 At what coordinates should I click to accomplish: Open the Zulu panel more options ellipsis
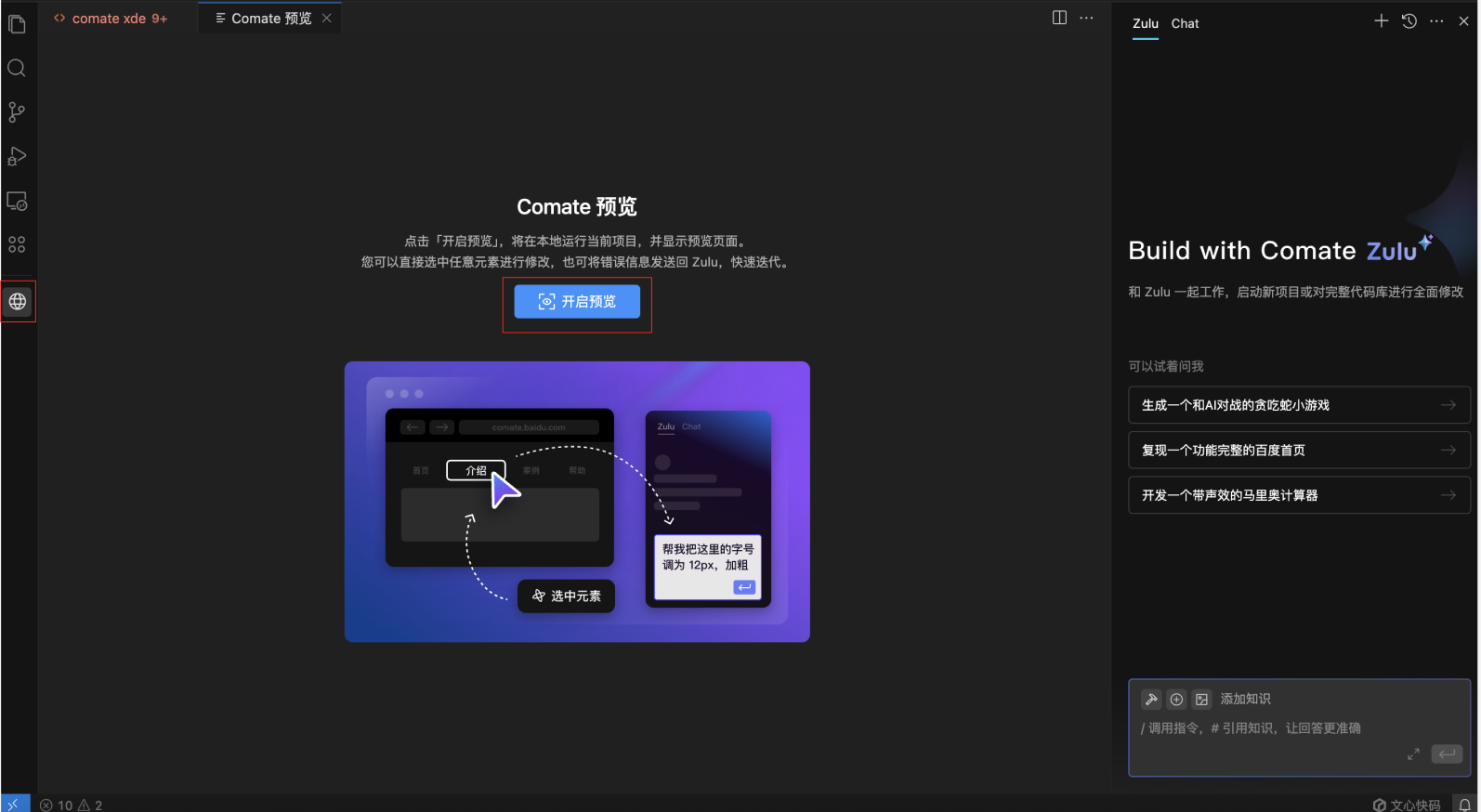(x=1436, y=21)
